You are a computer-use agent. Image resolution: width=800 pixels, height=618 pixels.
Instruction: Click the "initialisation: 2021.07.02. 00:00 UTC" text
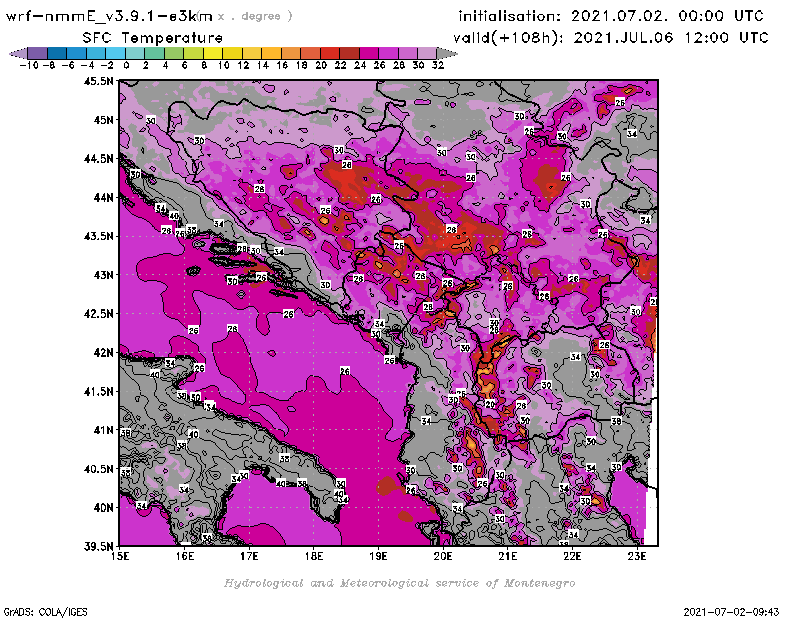coord(611,16)
